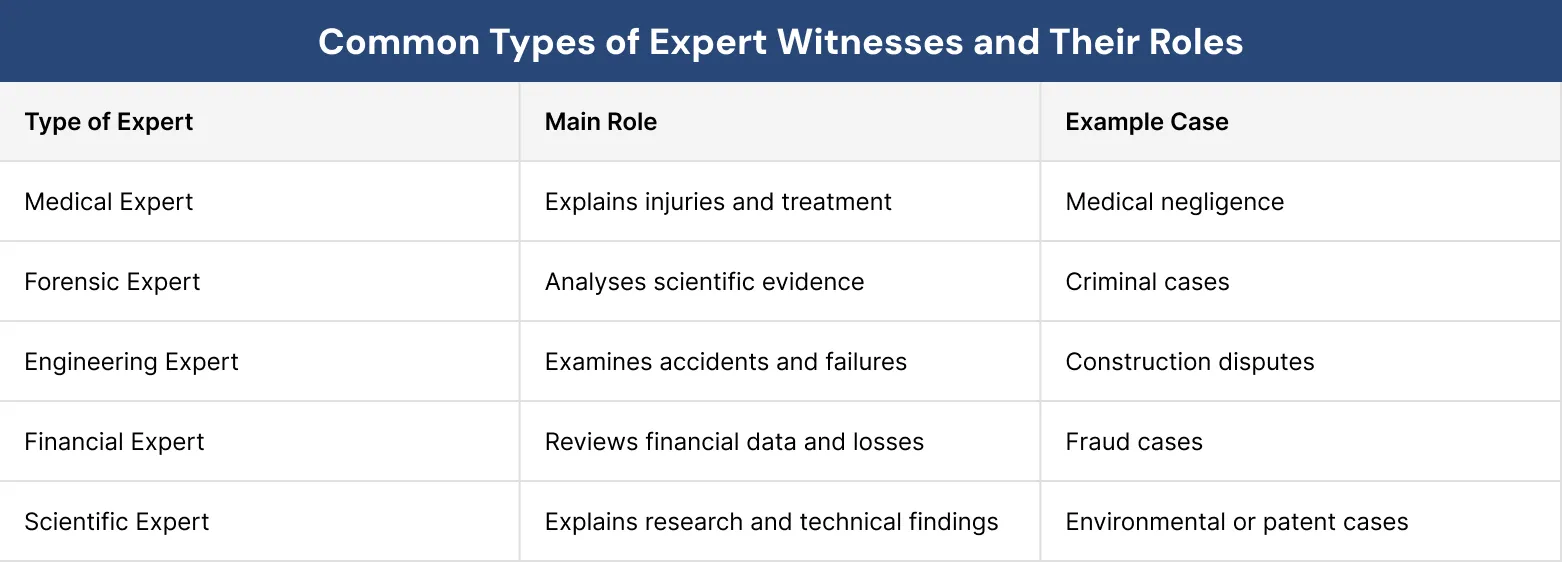The height and width of the screenshot is (562, 1562).
Task: Select the 'Forensic Expert' cell
Action: click(112, 282)
